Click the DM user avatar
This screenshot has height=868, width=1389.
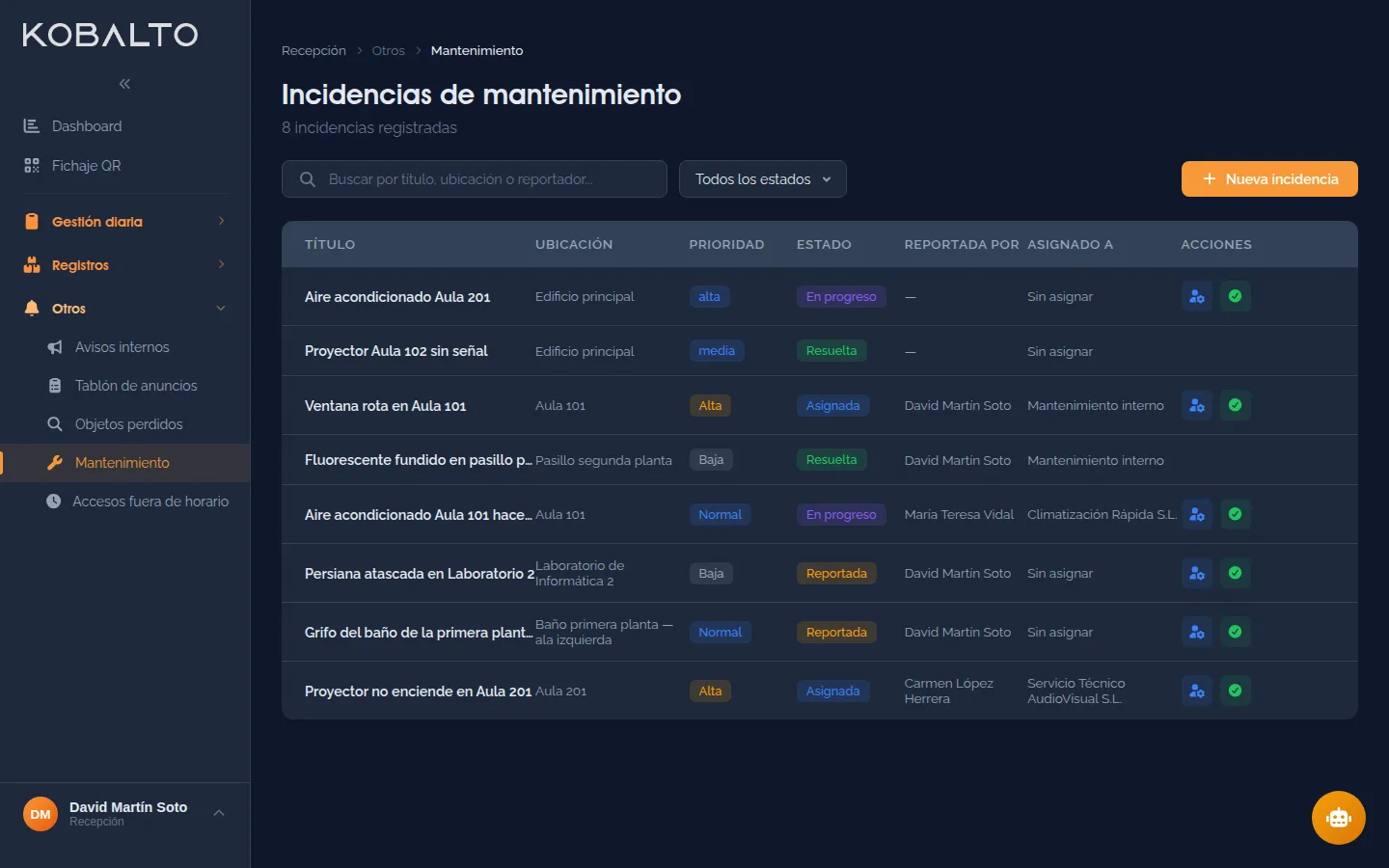(41, 814)
